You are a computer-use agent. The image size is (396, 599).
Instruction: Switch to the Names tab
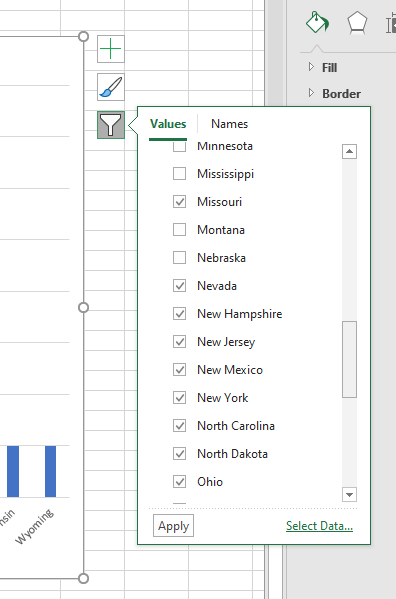tap(230, 124)
